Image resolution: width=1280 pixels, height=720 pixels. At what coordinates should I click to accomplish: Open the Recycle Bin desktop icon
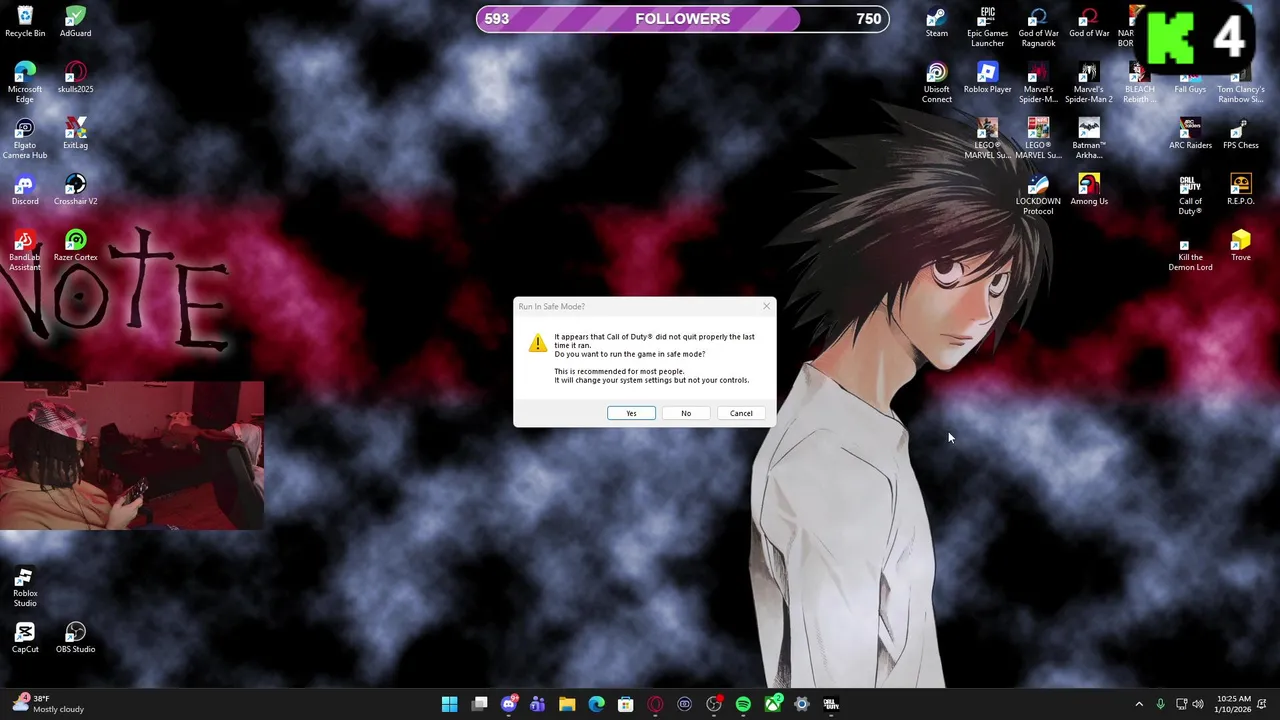click(25, 22)
